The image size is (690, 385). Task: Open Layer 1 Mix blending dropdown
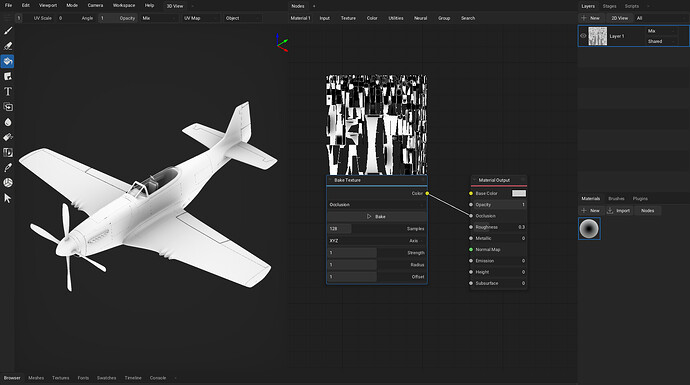(x=661, y=31)
